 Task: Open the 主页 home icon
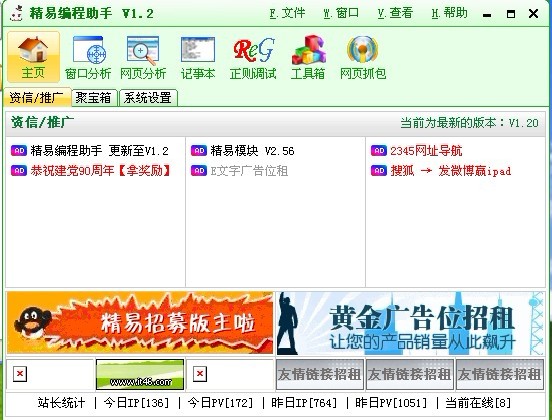pos(33,57)
